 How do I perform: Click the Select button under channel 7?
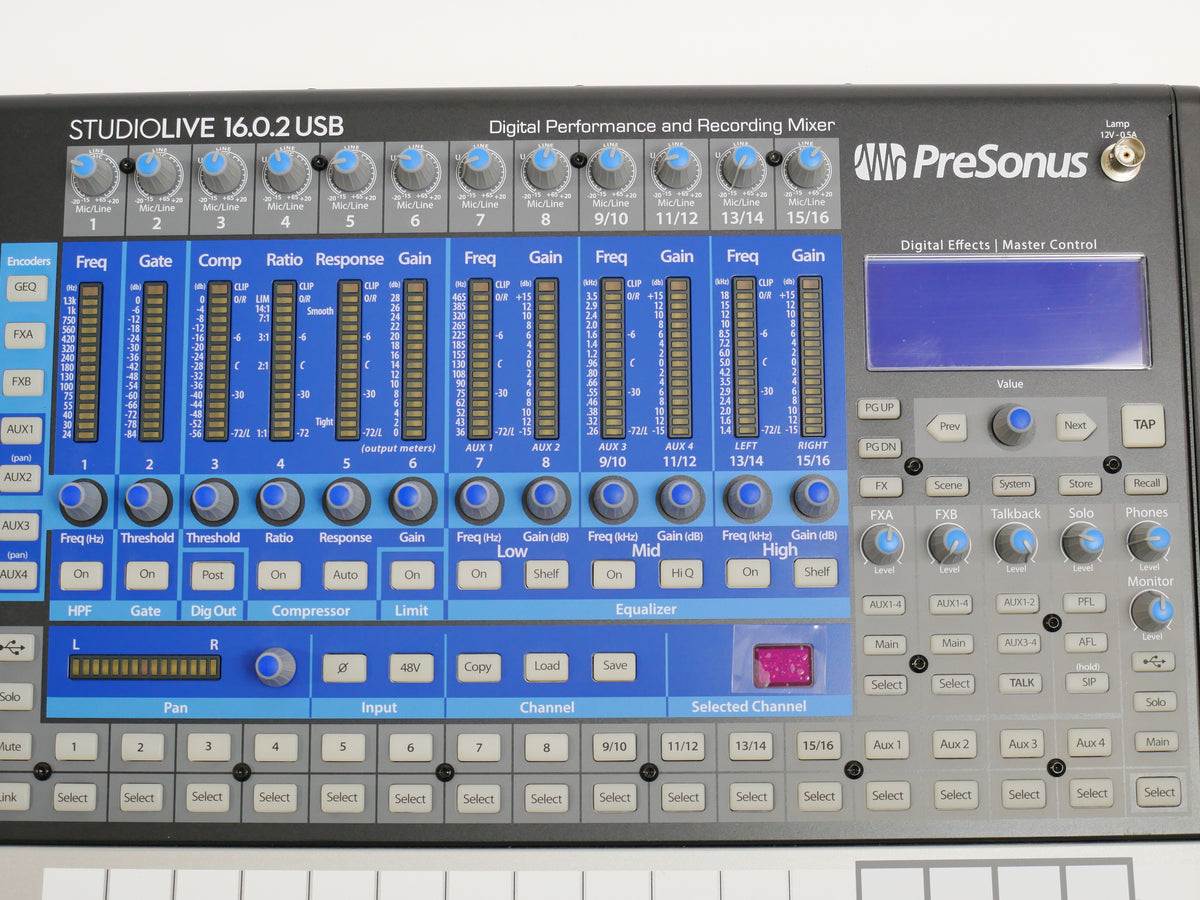pyautogui.click(x=478, y=798)
